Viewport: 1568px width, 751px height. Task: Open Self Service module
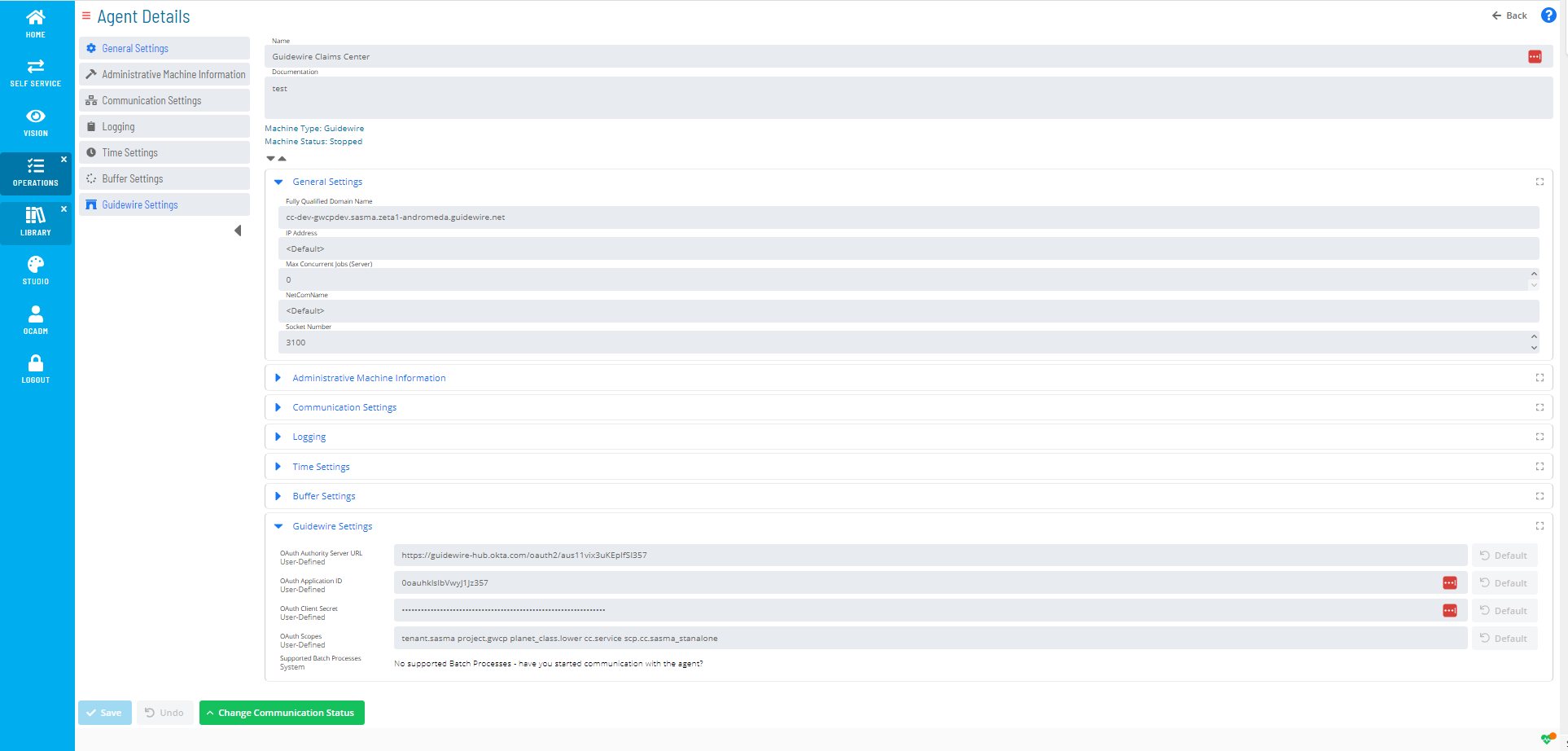click(x=36, y=73)
